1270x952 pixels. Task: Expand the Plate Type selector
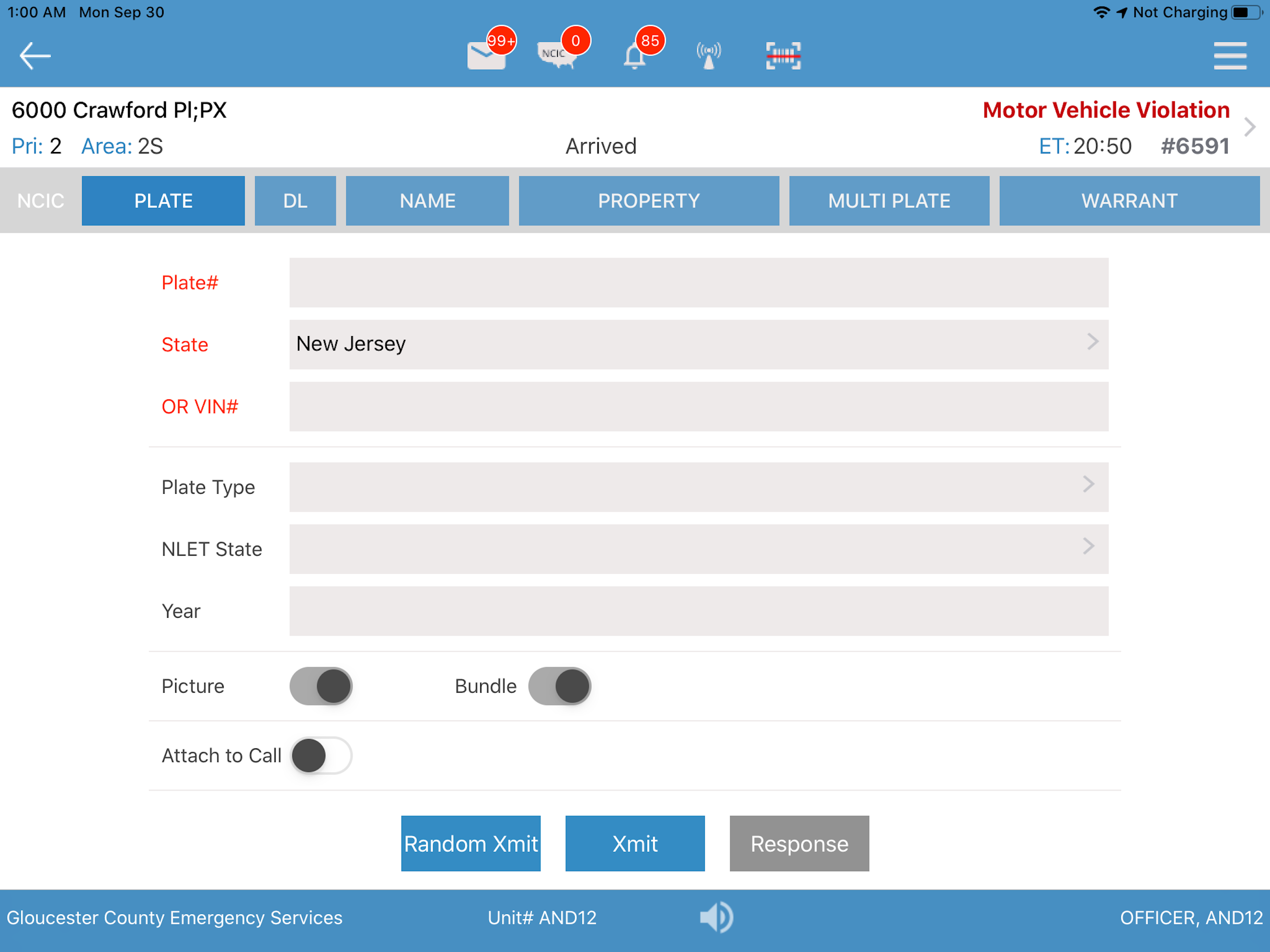pos(698,486)
